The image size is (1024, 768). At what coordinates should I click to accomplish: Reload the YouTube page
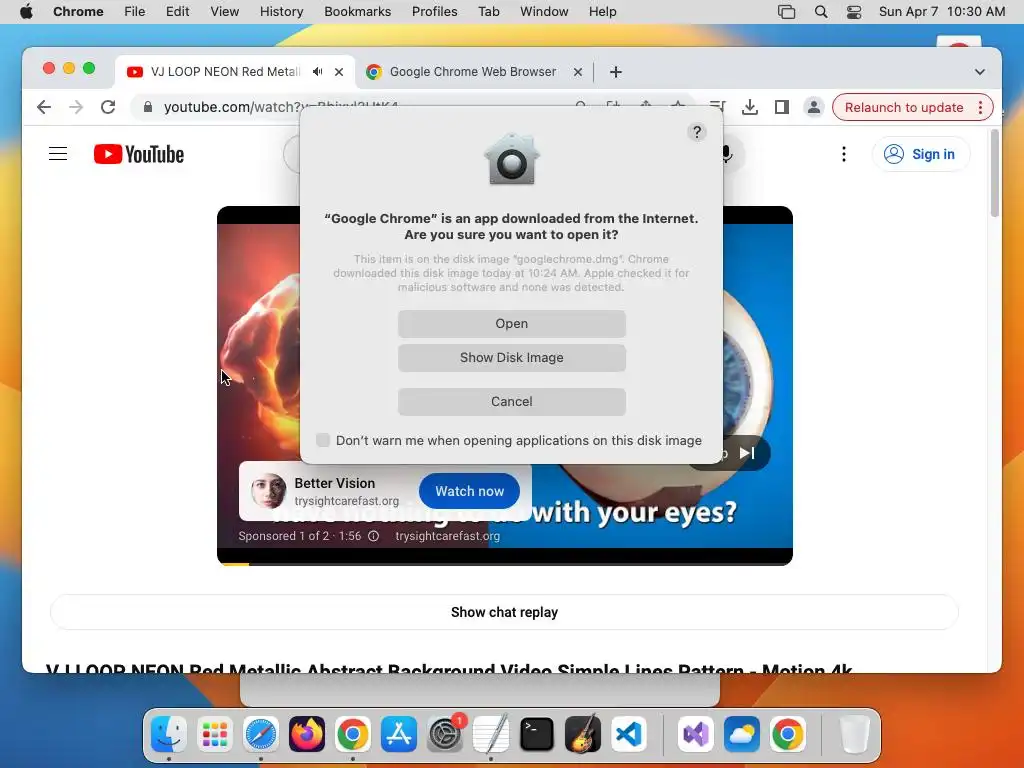(x=108, y=107)
